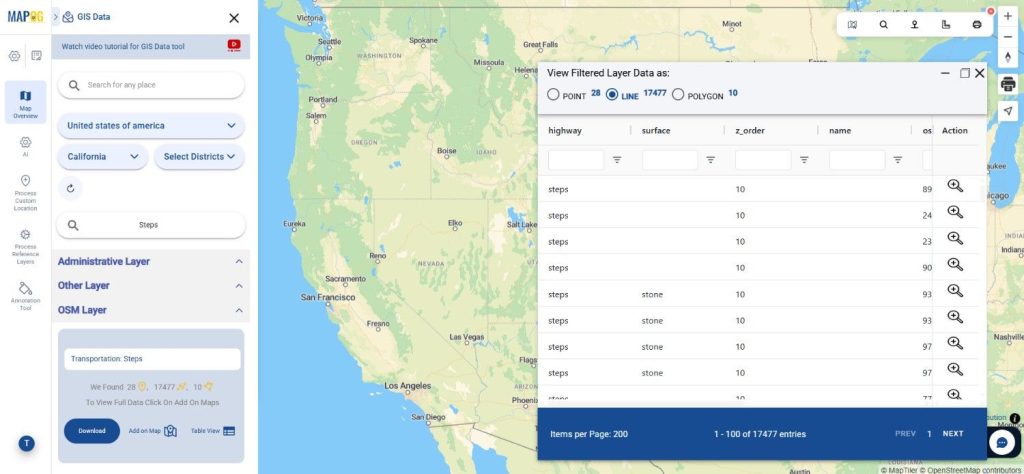Select the POINT radio option
Viewport: 1024px width, 474px height.
tap(553, 95)
